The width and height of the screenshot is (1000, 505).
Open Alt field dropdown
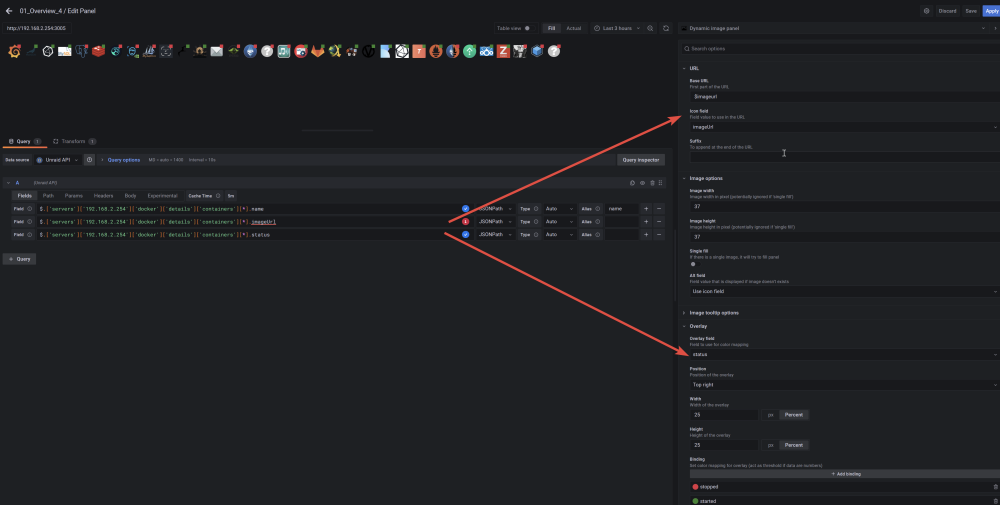[844, 291]
